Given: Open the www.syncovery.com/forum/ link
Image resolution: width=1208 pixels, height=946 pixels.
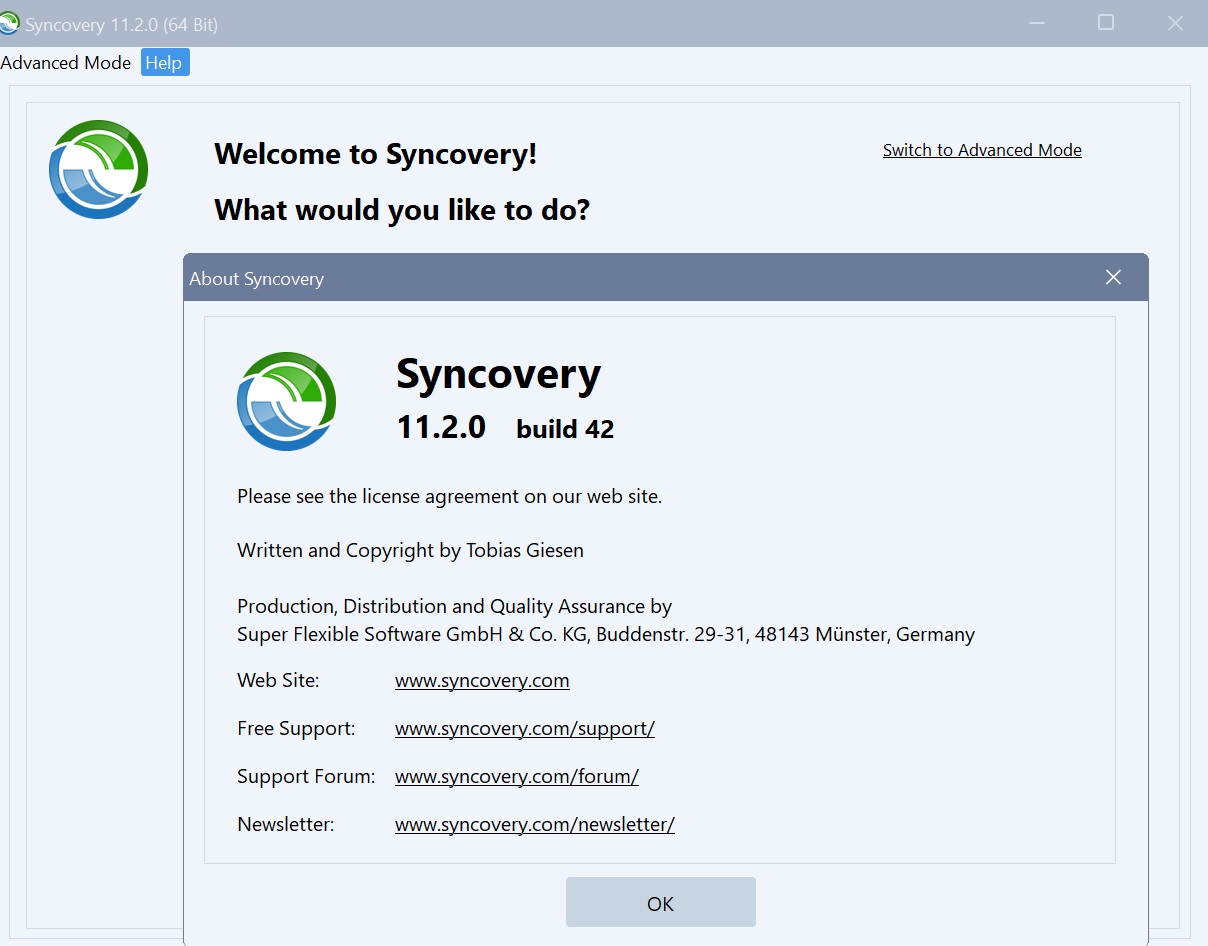Looking at the screenshot, I should (517, 776).
